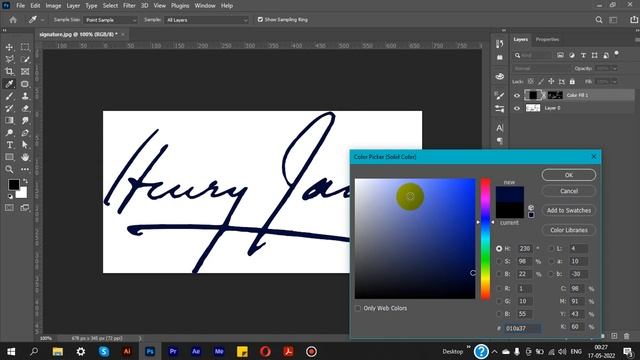Open search with magnifier in options bar

[599, 20]
